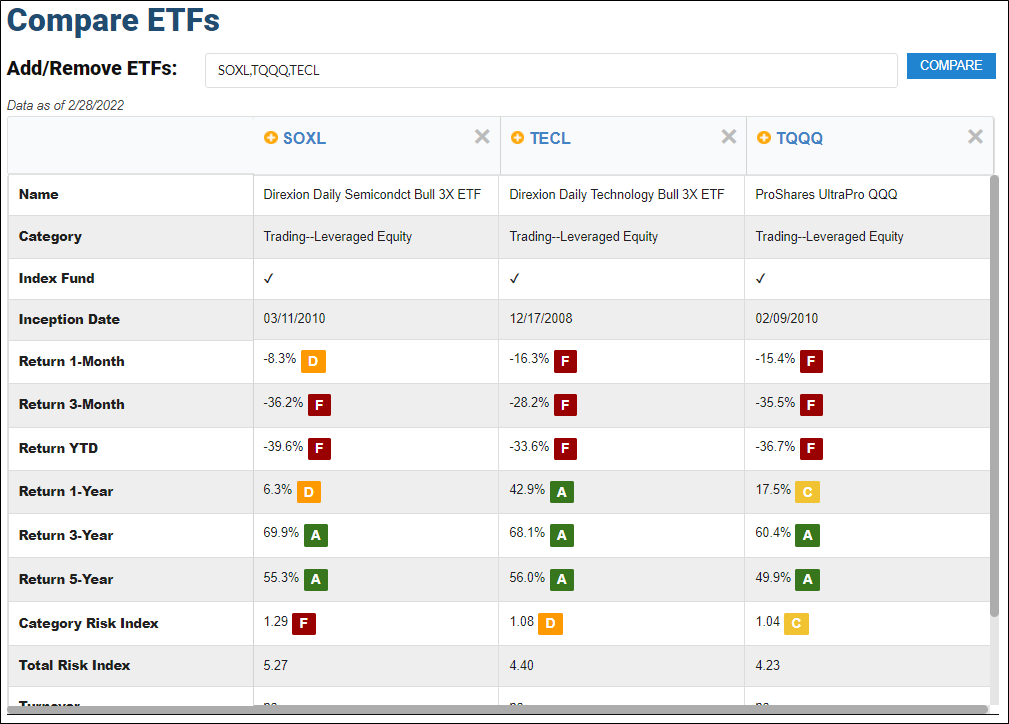This screenshot has height=724, width=1009.
Task: Click TECL Return 1-Month F grade badge
Action: coord(565,361)
